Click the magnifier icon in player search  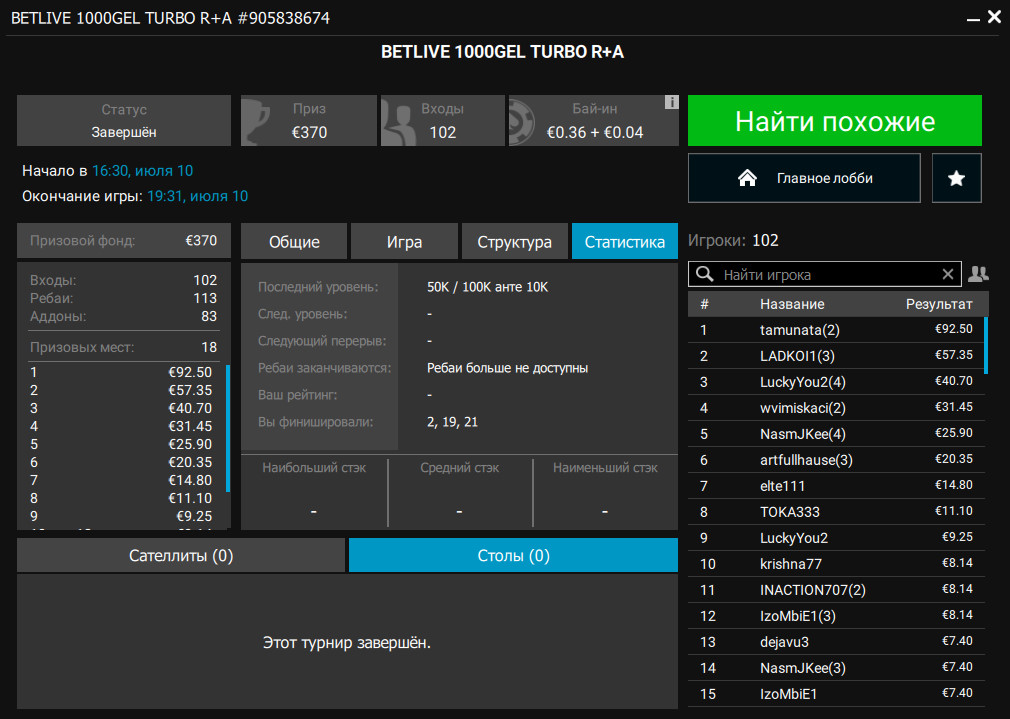(705, 274)
